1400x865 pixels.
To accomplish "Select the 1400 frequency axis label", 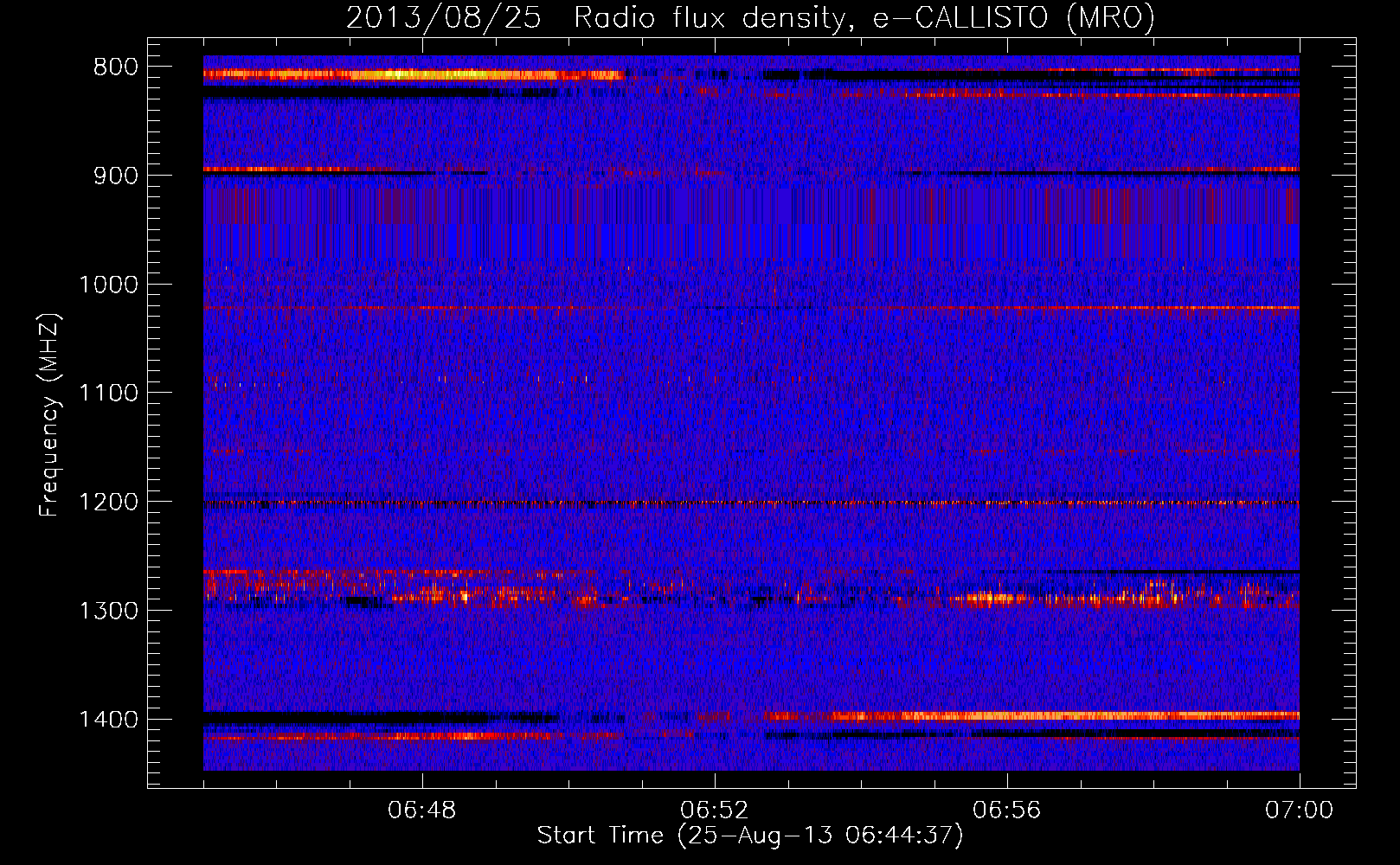I will coord(108,720).
